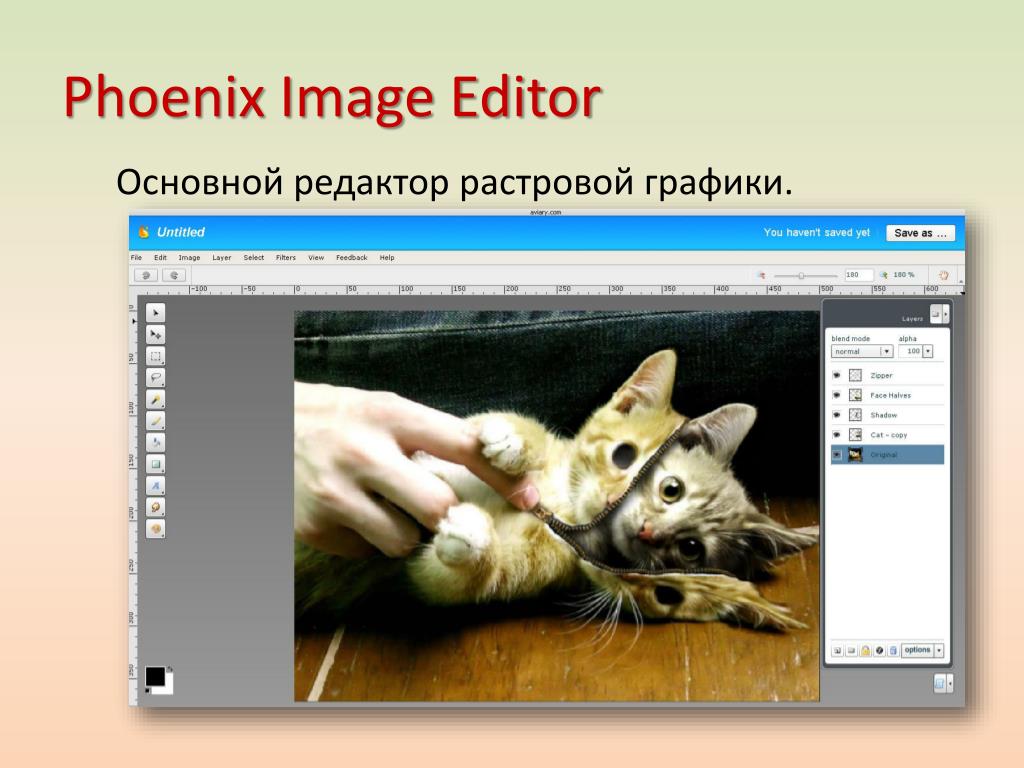Click the Original layer thumbnail

click(855, 455)
